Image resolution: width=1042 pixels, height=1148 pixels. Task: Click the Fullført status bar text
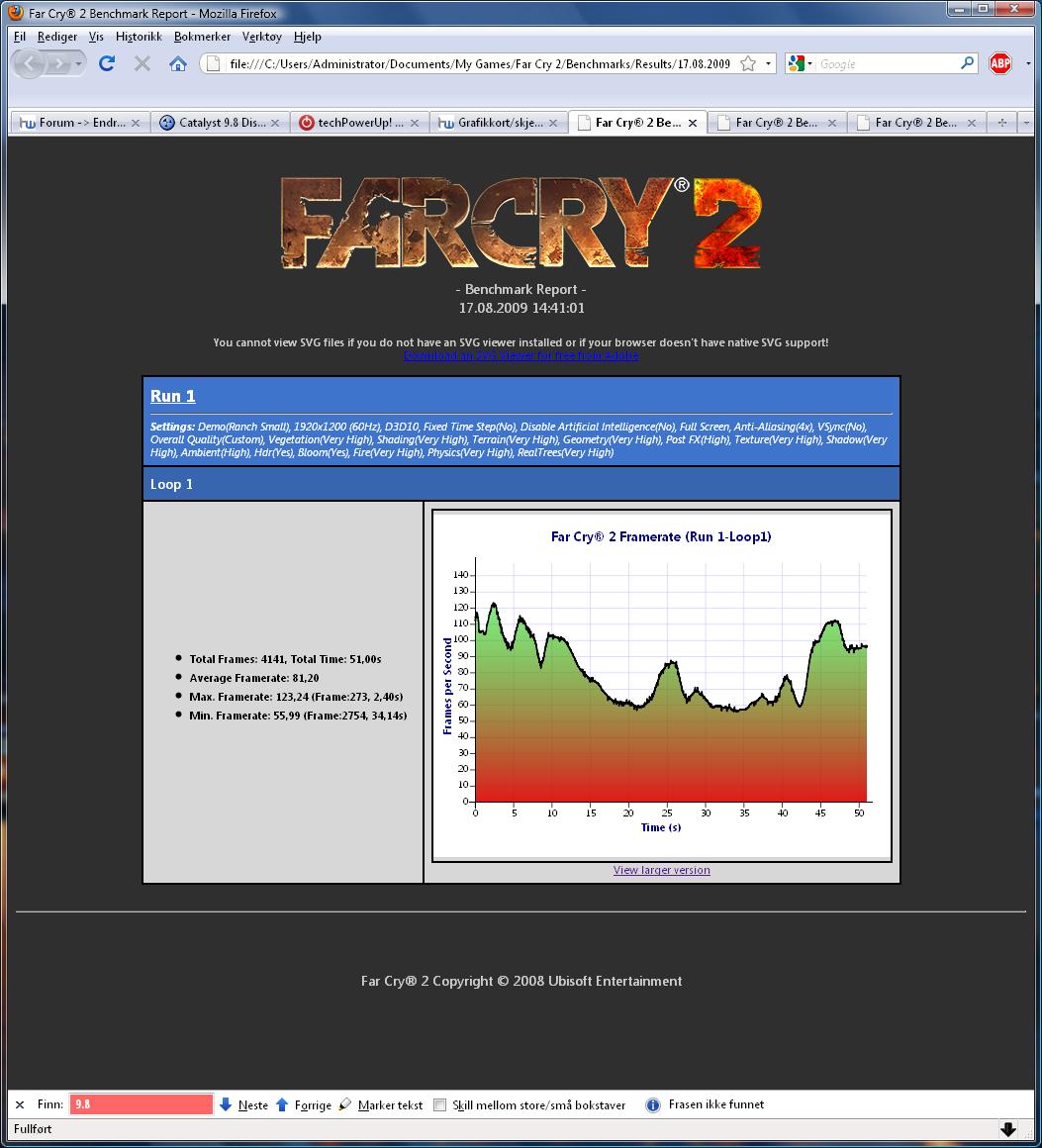pos(33,1129)
